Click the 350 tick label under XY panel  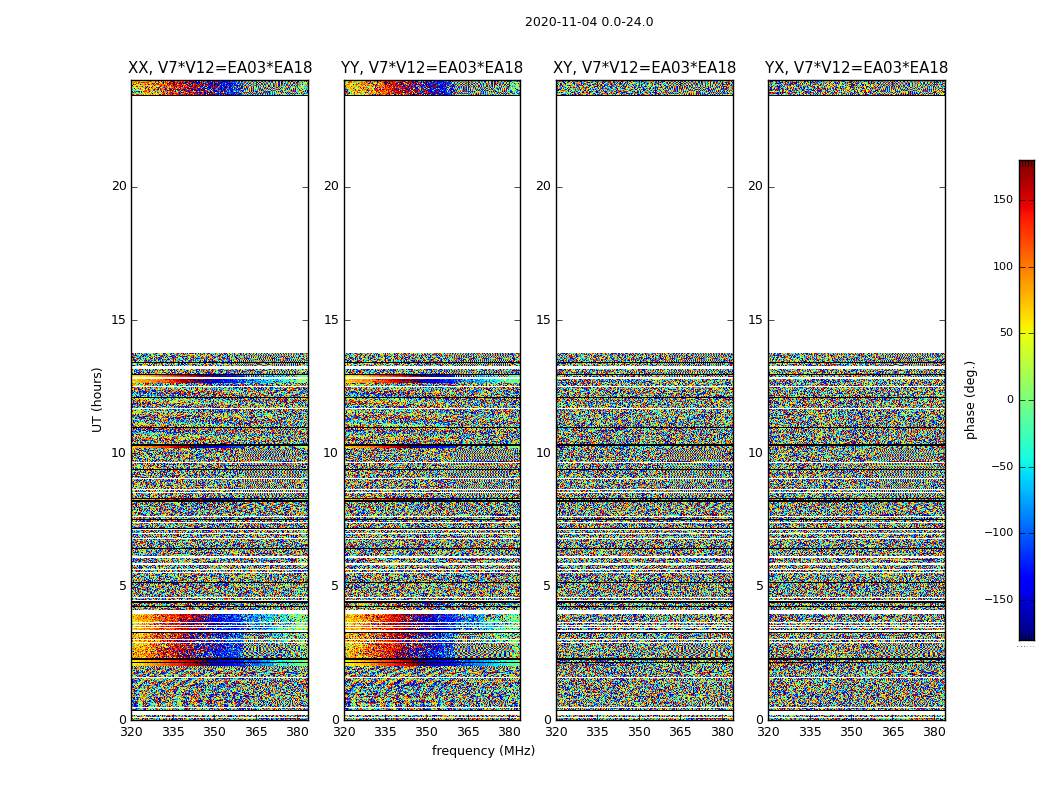coord(639,732)
